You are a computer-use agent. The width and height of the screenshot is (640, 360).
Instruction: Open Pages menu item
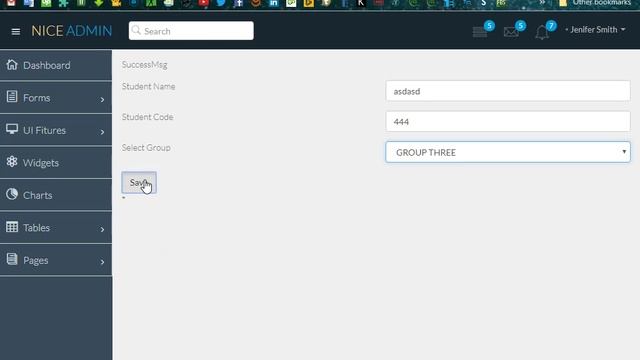point(56,260)
